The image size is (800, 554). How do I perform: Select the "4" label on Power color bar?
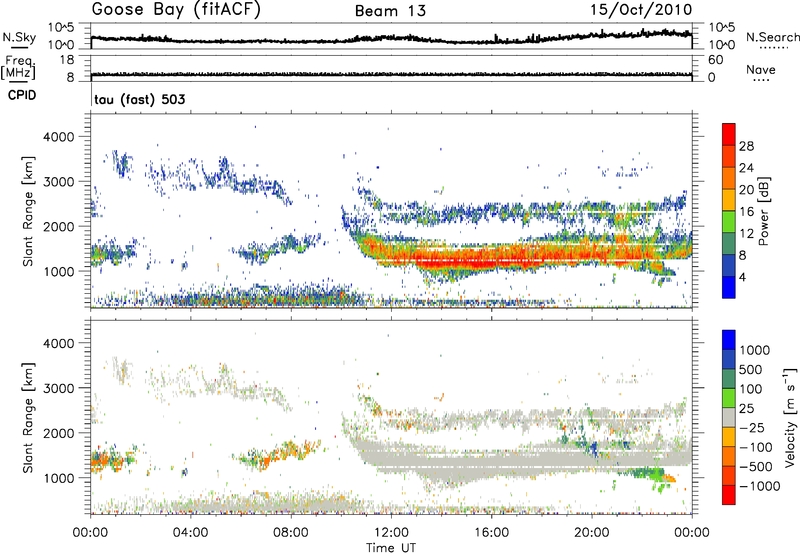pyautogui.click(x=742, y=277)
